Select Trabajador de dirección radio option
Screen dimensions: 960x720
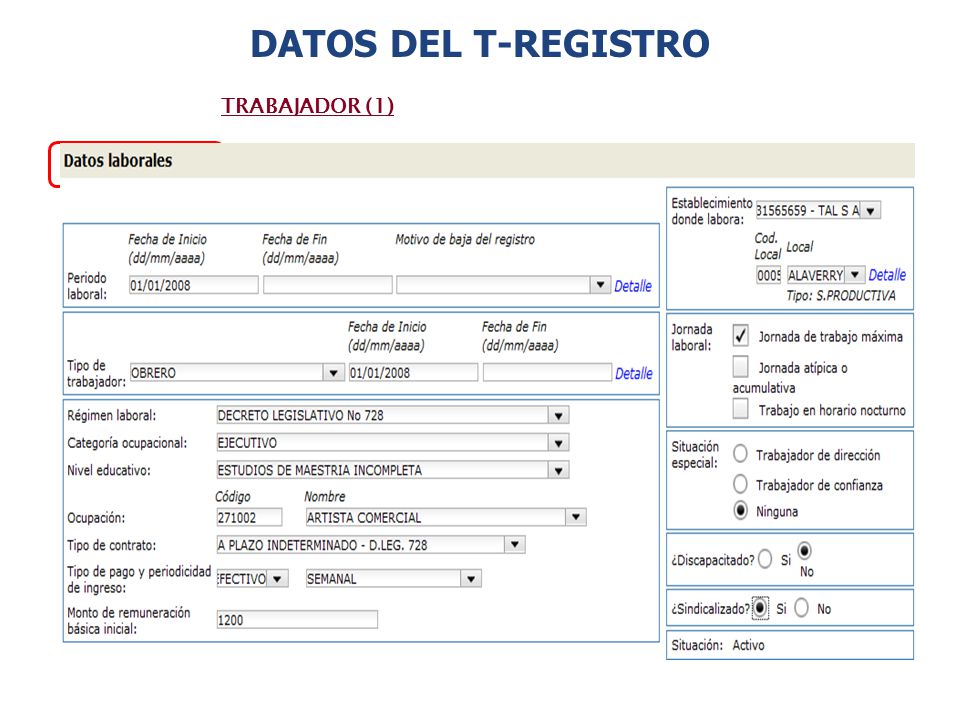pos(740,454)
